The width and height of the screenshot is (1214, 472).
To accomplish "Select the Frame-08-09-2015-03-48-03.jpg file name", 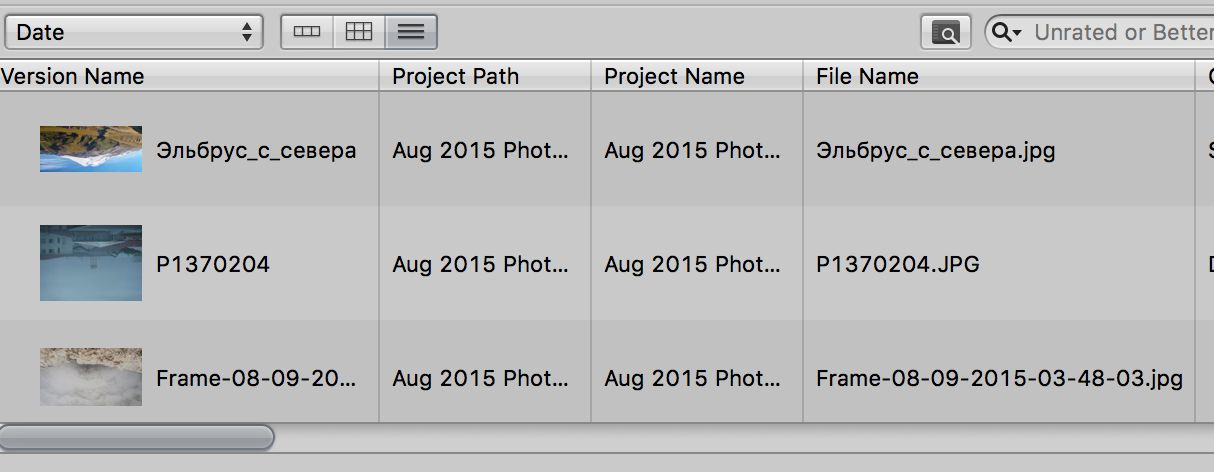I will click(999, 378).
